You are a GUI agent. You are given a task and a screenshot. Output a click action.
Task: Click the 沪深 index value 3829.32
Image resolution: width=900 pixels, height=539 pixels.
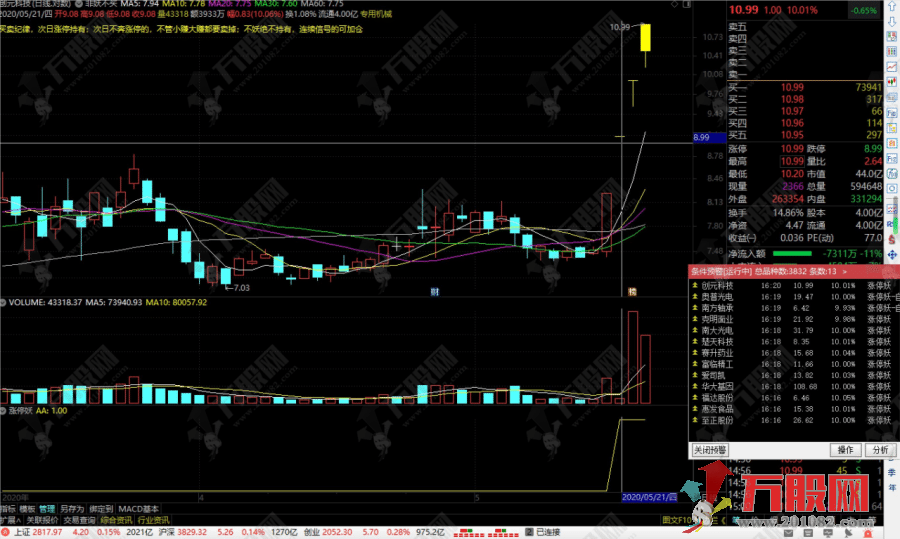click(192, 532)
